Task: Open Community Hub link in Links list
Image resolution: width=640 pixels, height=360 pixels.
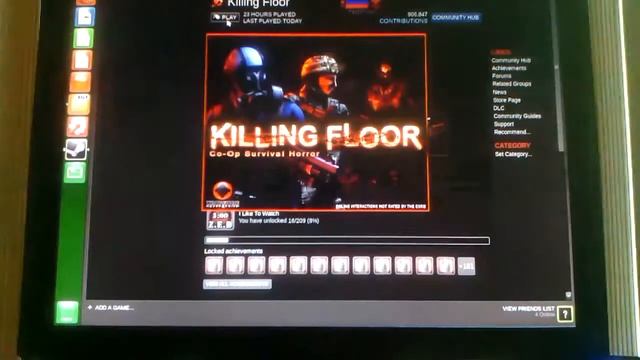Action: pyautogui.click(x=511, y=60)
